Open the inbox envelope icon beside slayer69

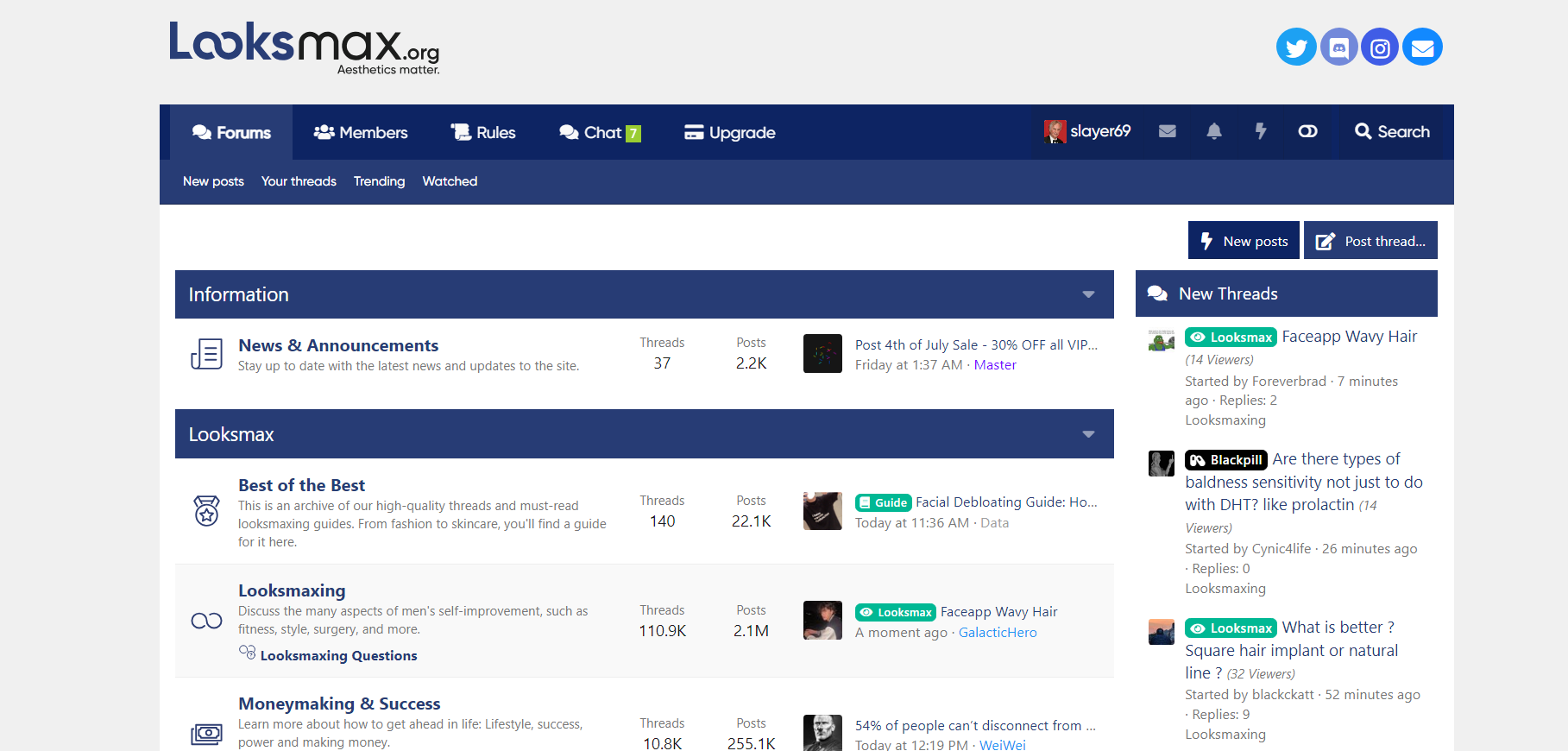coord(1168,131)
